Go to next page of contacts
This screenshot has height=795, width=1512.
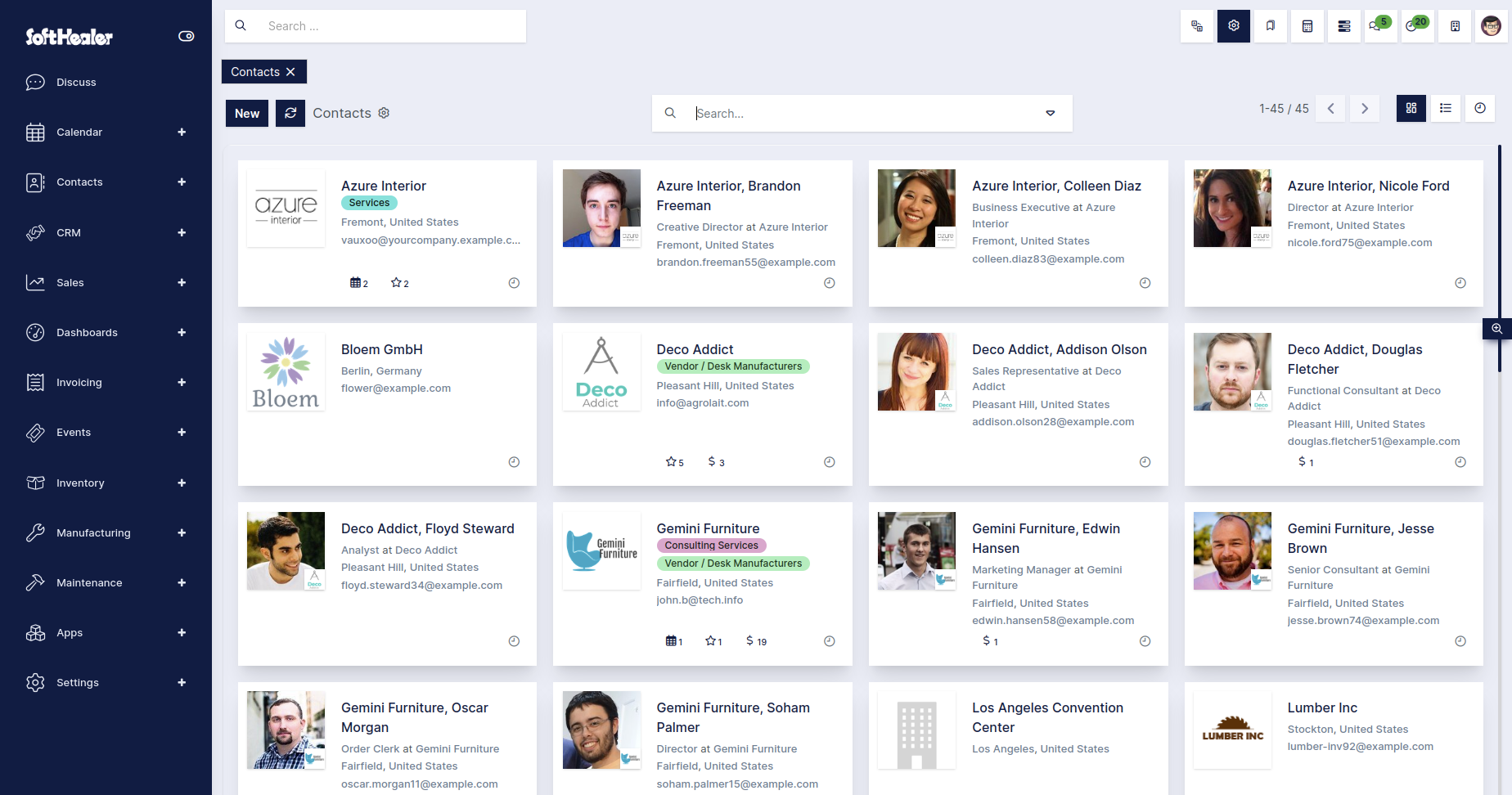pos(1365,109)
